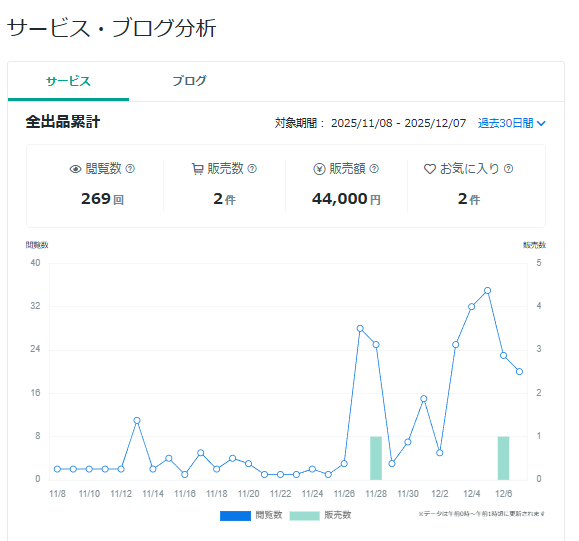Click the green sales bar at 11/28

coord(376,458)
